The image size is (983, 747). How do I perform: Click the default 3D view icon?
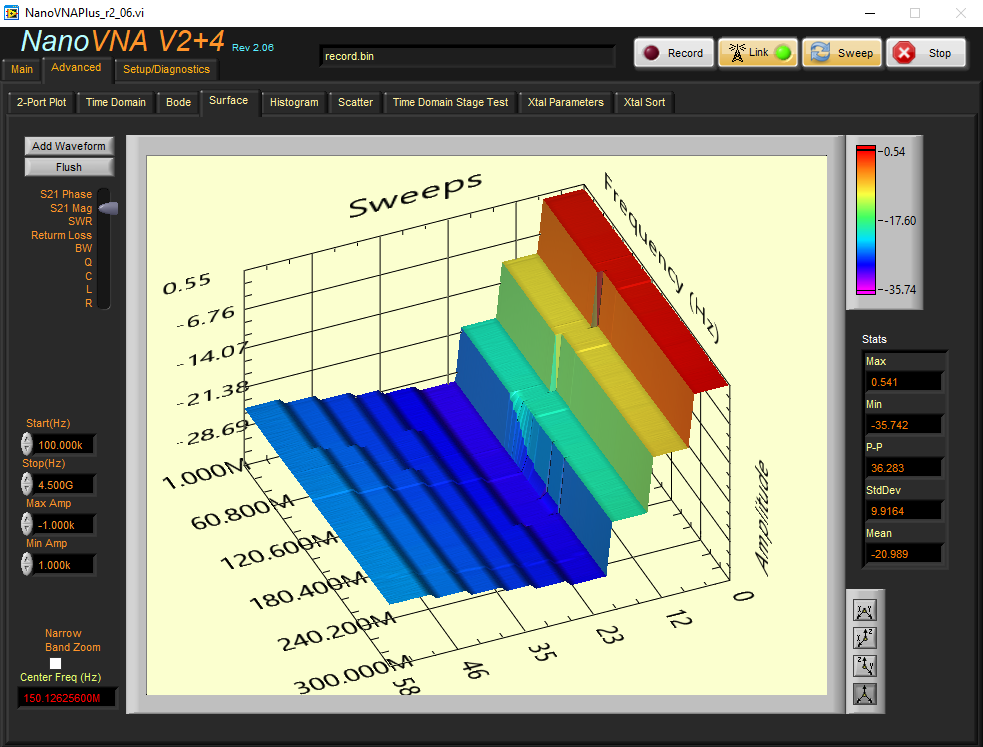click(x=865, y=694)
